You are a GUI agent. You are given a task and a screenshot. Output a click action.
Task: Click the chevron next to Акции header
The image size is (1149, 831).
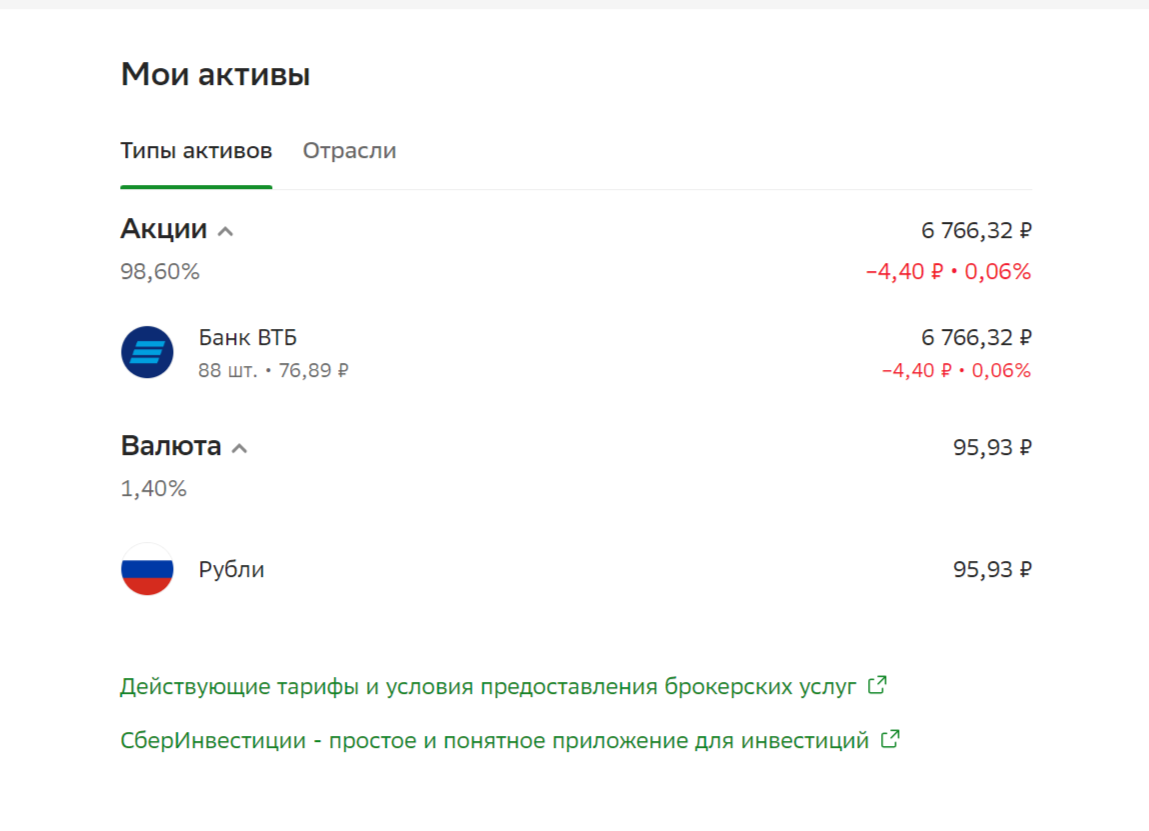coord(225,229)
